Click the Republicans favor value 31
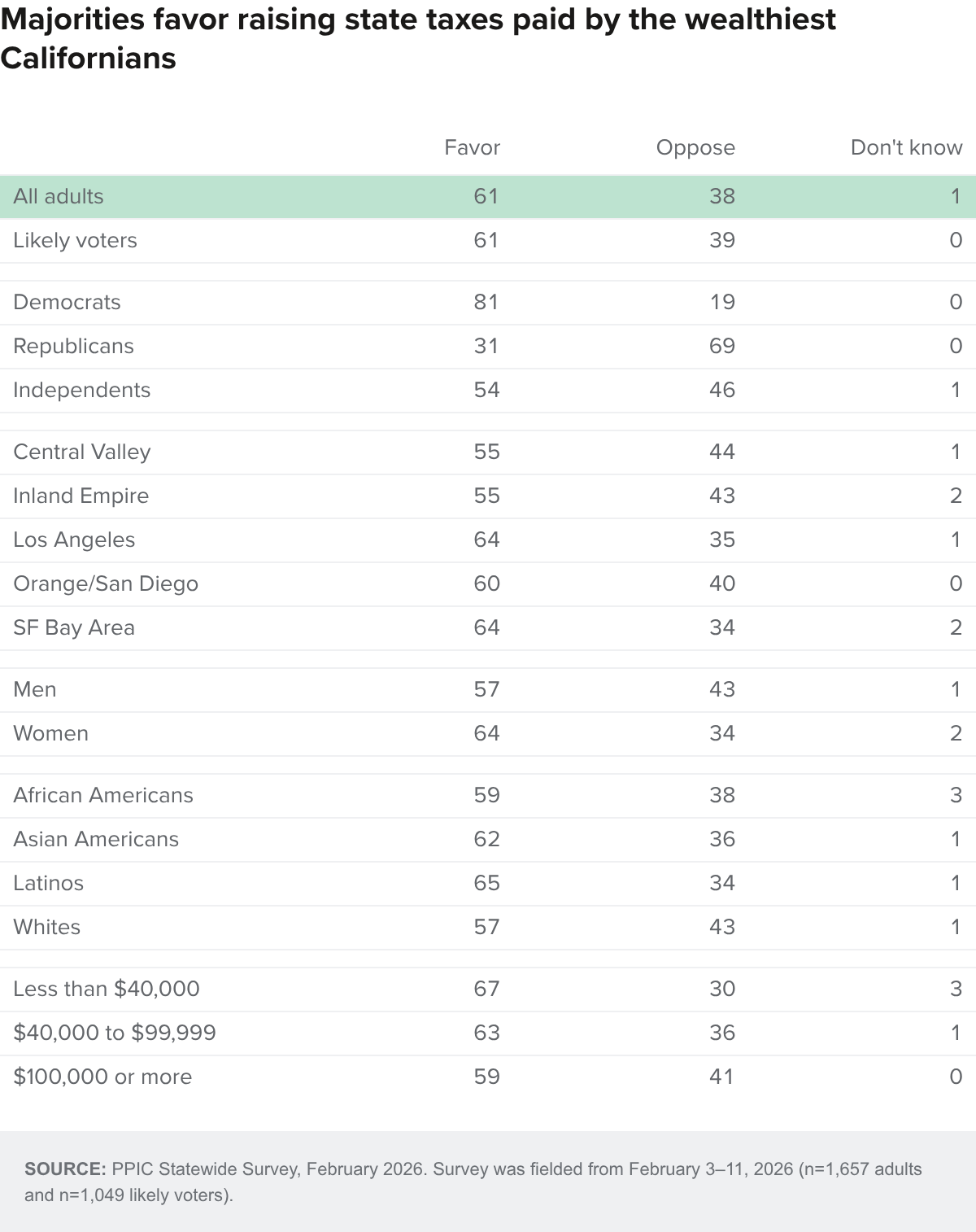This screenshot has width=976, height=1232. click(x=486, y=346)
